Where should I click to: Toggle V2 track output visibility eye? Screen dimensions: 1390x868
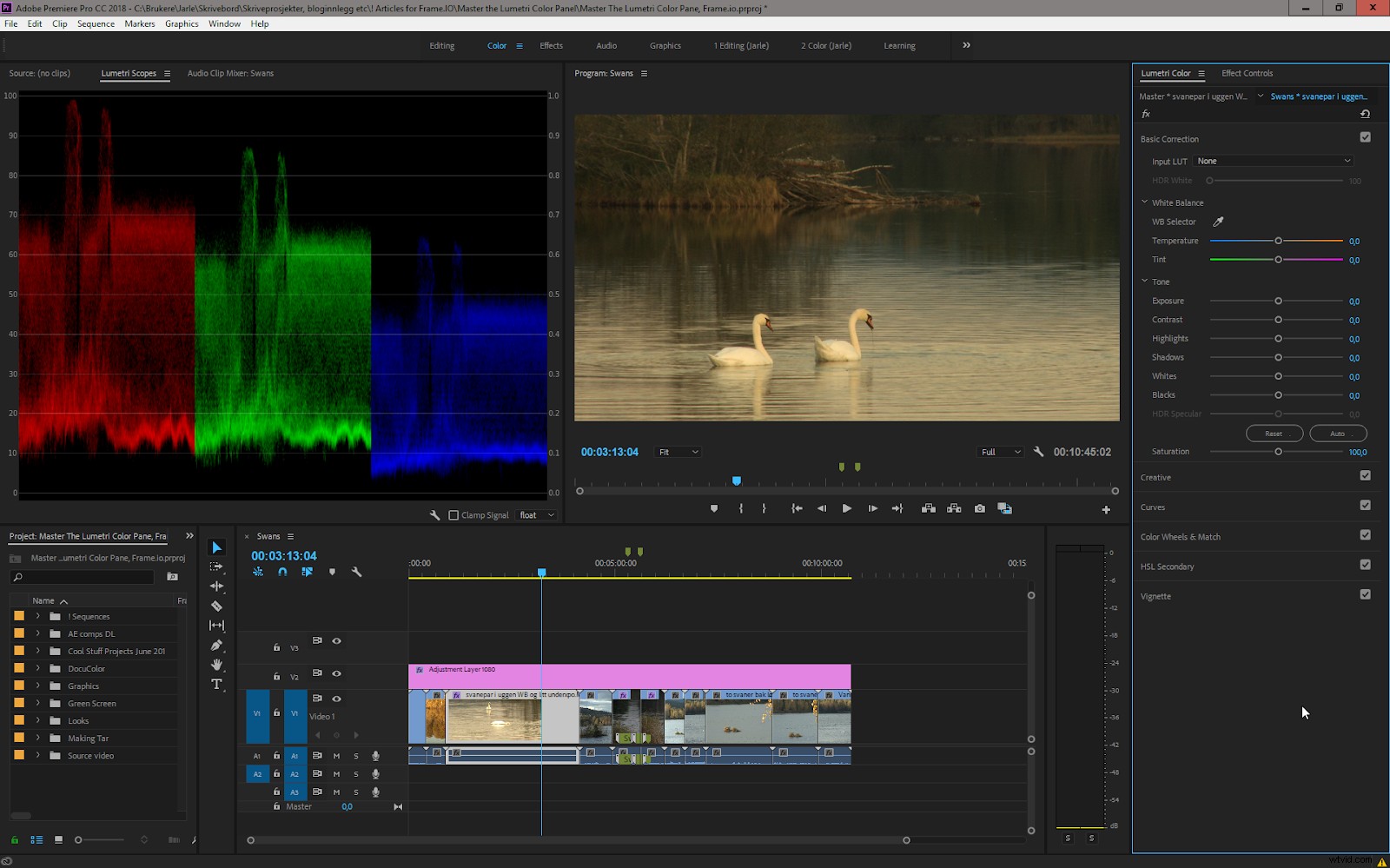tap(337, 673)
